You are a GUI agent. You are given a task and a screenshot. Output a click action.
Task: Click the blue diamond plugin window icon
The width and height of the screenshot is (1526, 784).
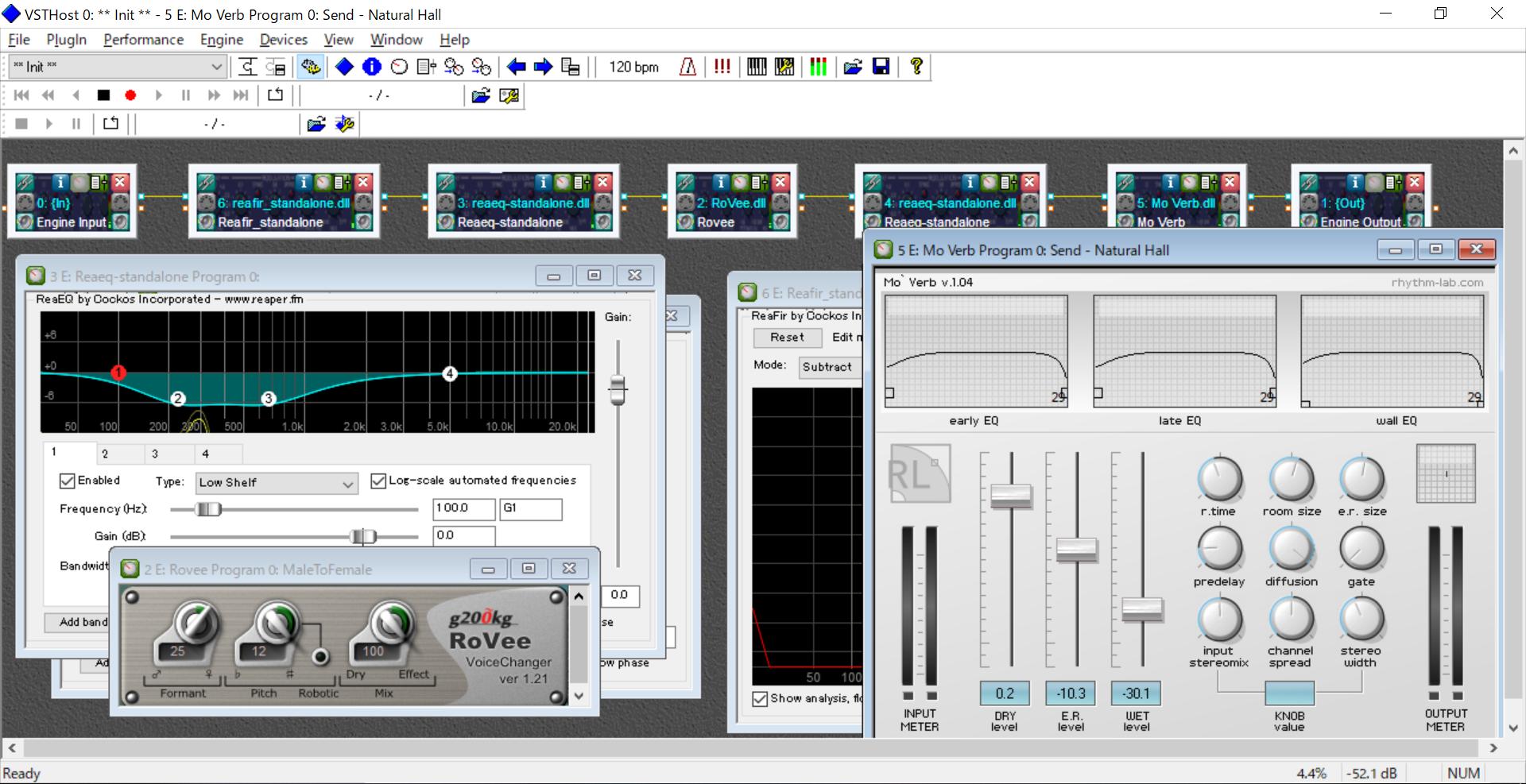[x=344, y=67]
